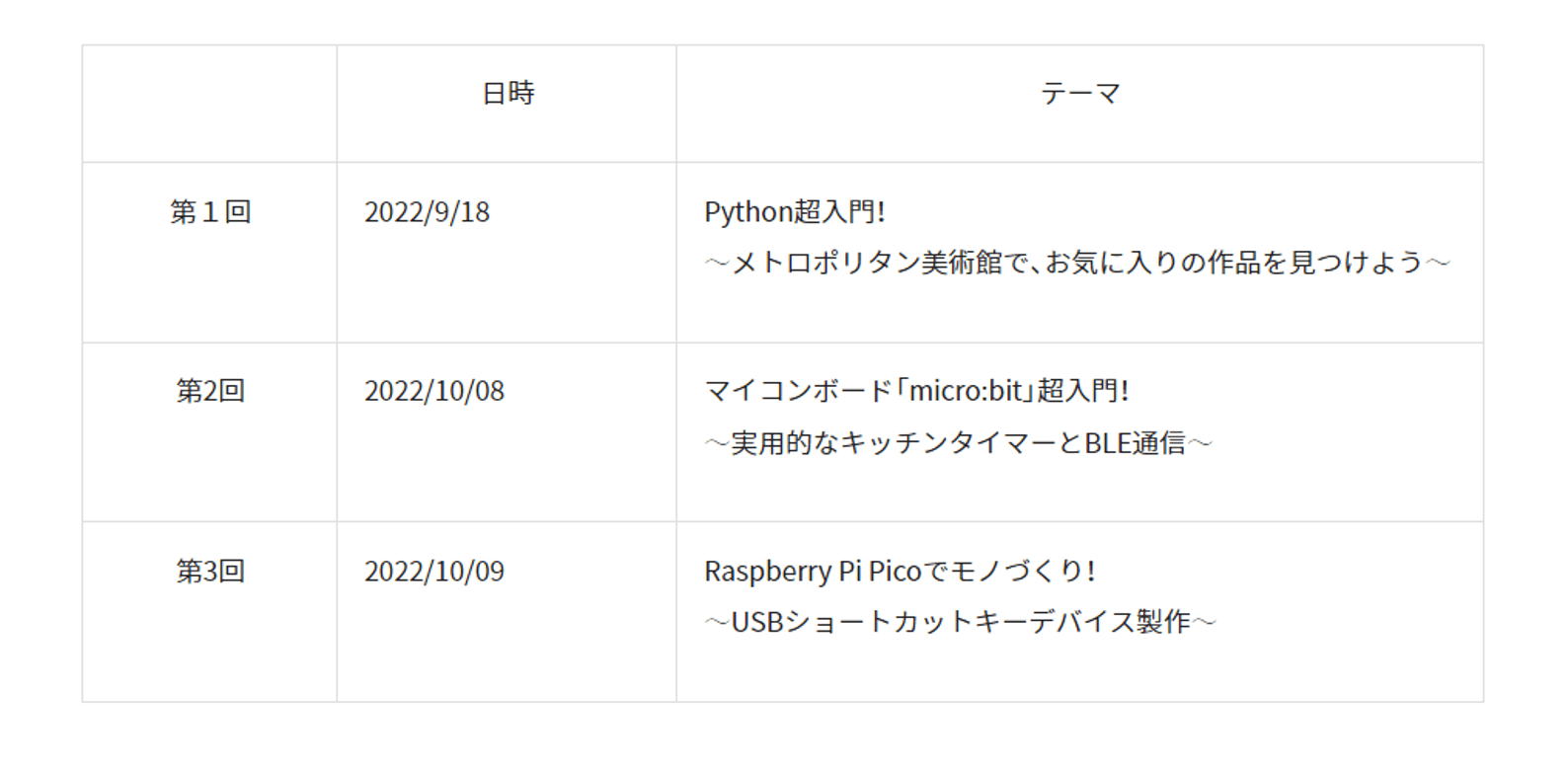Viewport: 1568px width, 768px height.
Task: Click the date 2022/10/08
Action: 433,391
